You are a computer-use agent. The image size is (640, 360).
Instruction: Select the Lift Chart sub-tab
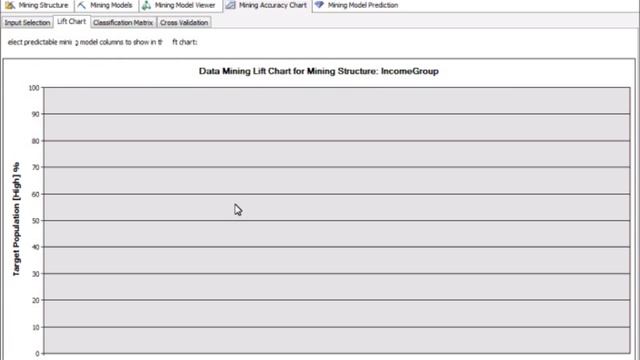pos(71,22)
